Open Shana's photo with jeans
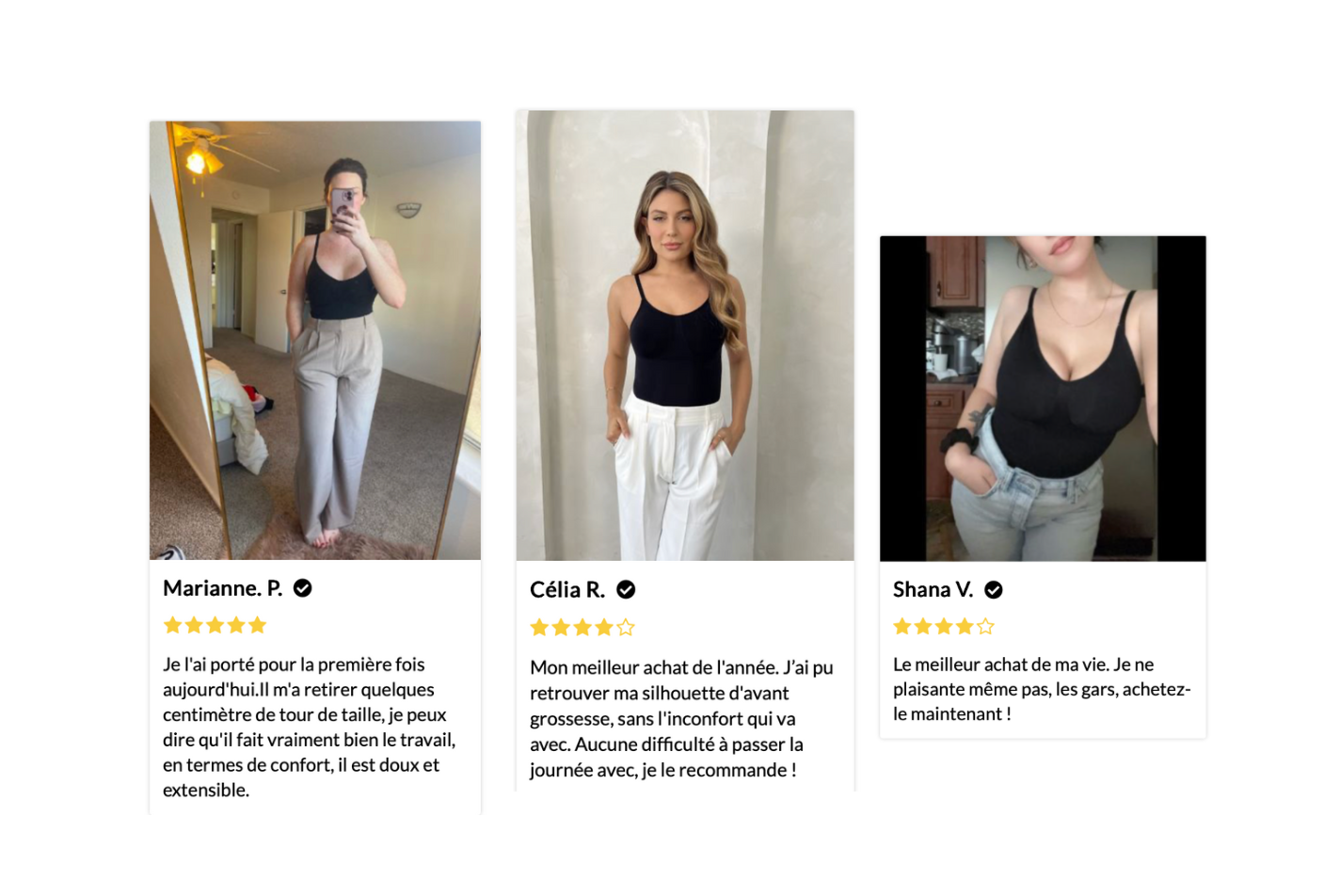 click(1043, 399)
